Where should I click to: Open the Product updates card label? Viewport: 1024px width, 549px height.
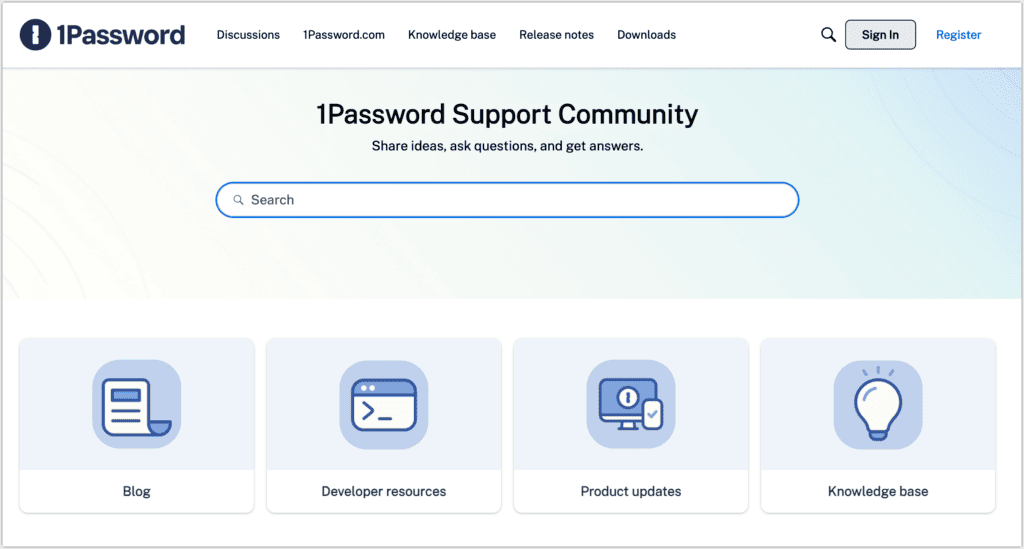pyautogui.click(x=631, y=492)
